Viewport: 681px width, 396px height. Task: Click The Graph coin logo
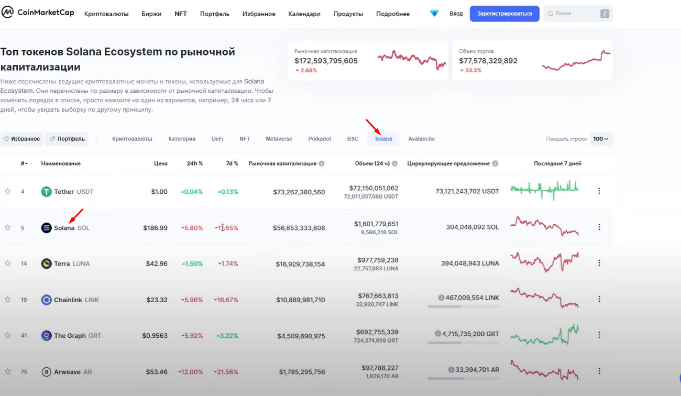[x=46, y=336]
